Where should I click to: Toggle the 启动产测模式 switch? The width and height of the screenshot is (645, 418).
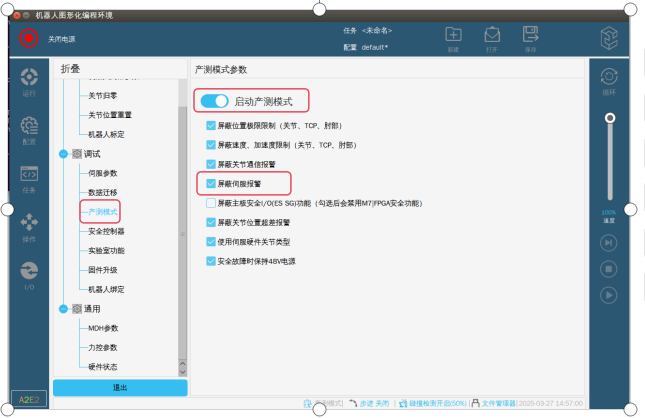(x=214, y=101)
